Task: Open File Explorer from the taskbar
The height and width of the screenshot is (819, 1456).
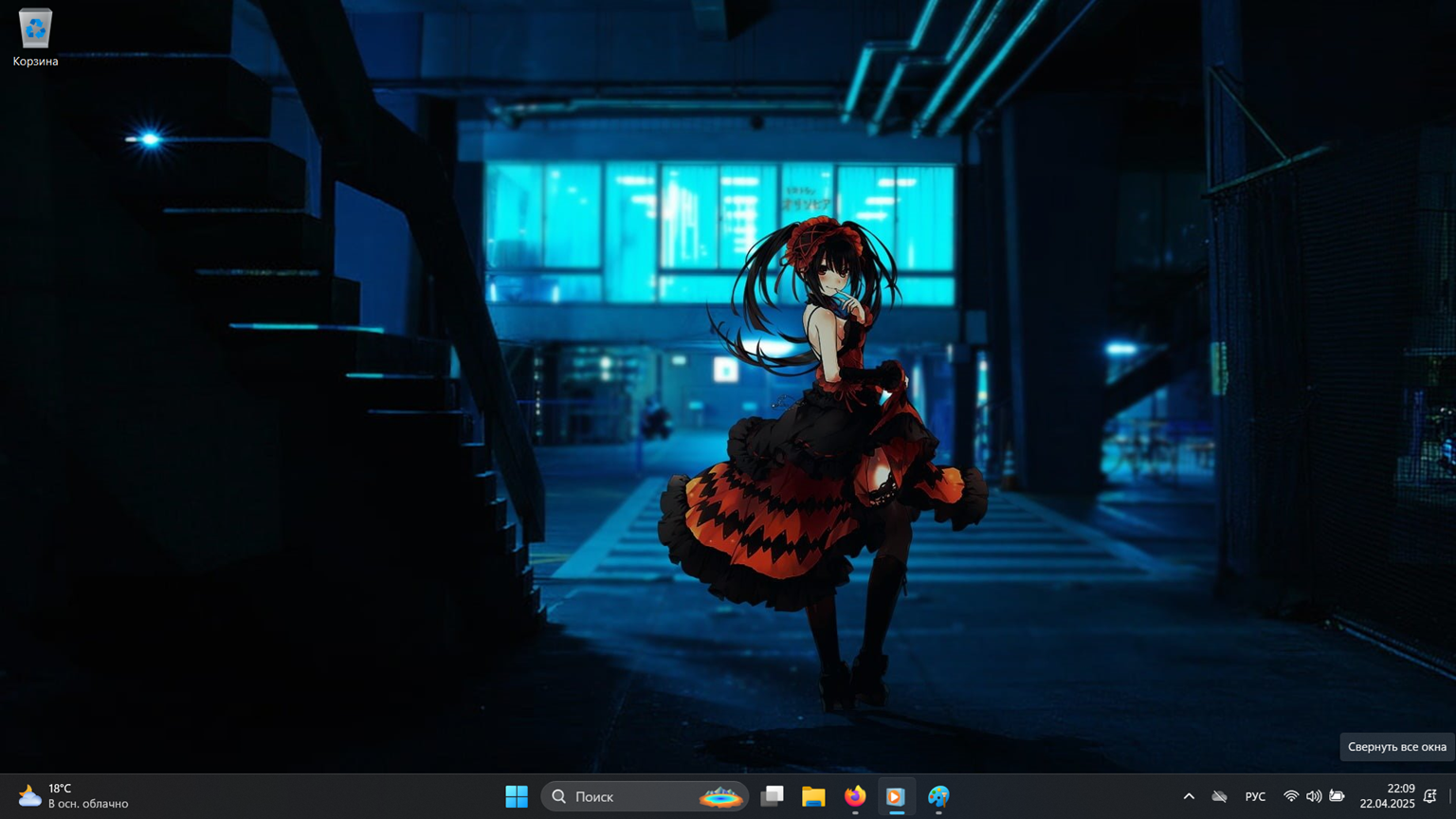Action: (813, 796)
